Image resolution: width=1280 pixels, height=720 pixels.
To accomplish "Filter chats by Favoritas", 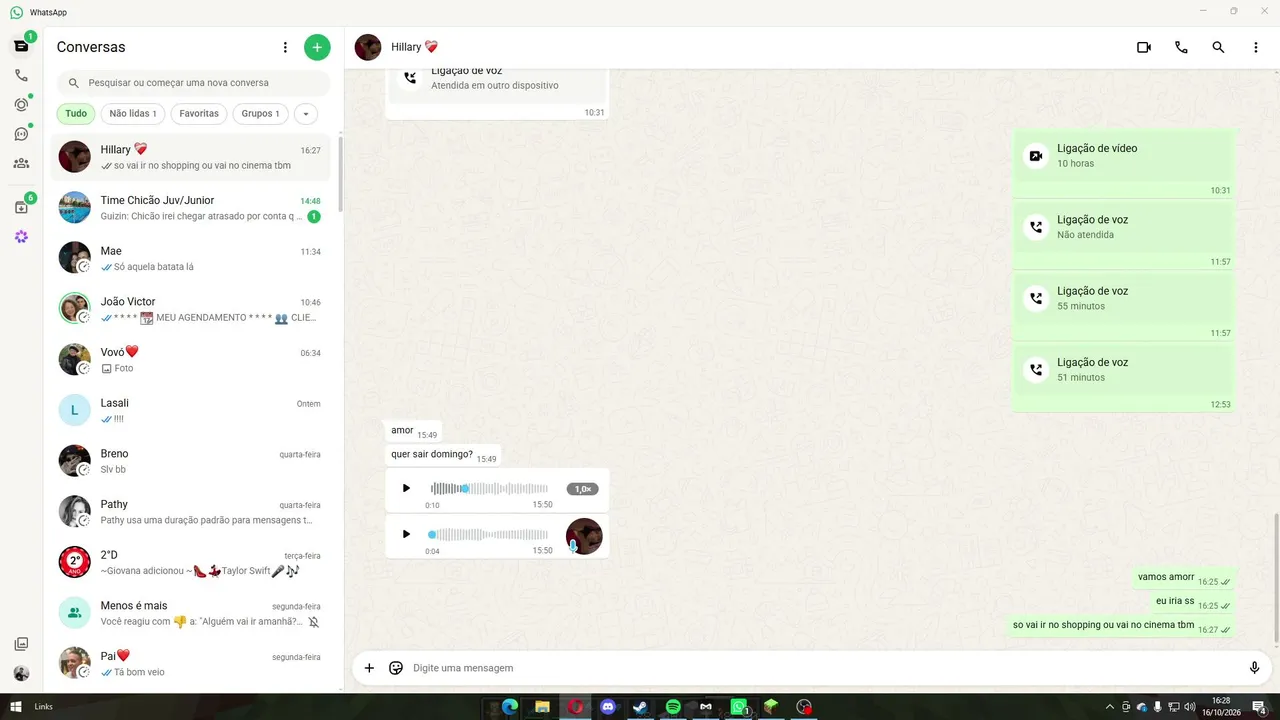I will click(x=199, y=114).
